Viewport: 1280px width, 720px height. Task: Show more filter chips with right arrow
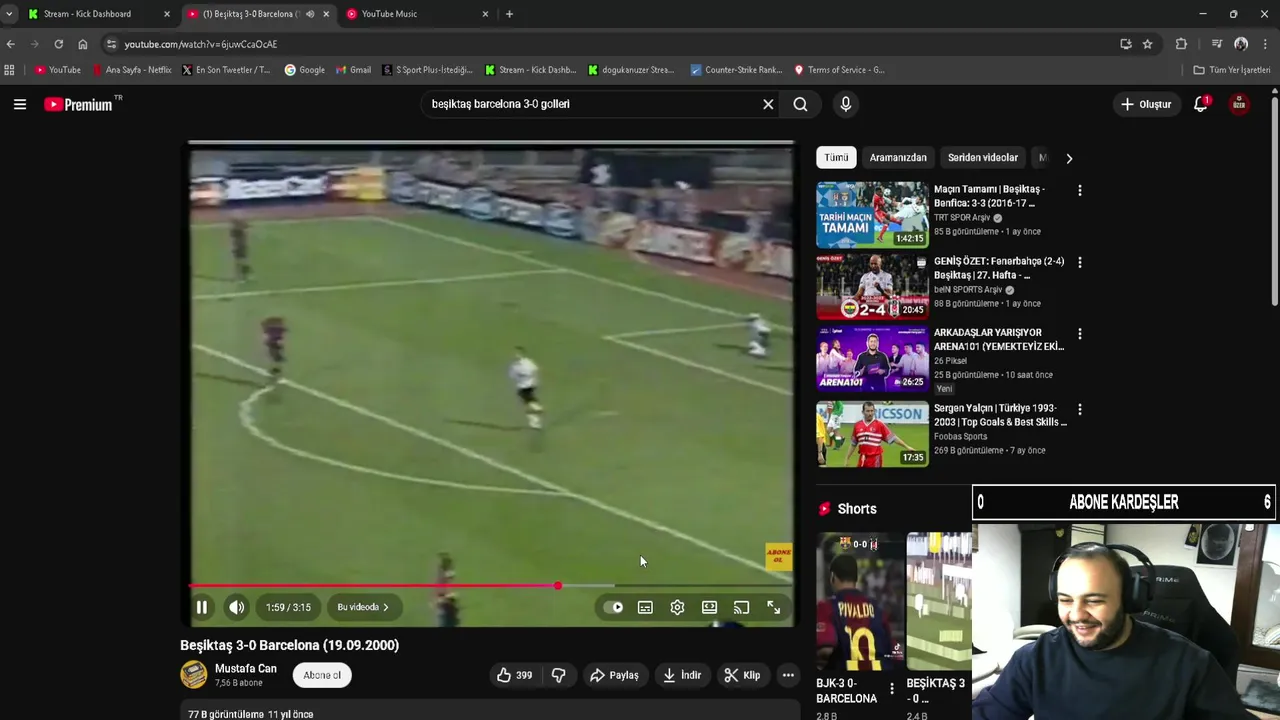pos(1069,158)
